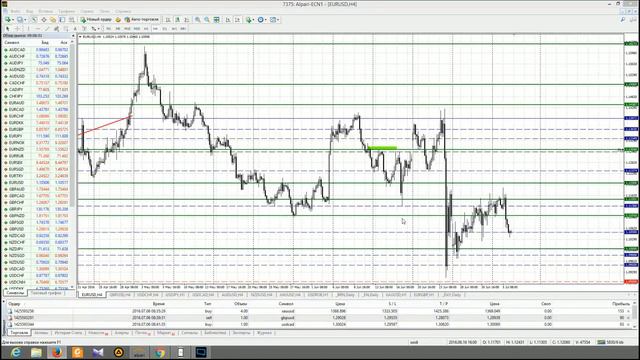Insert a text object
Viewport: 640px width, 360px height.
click(75, 29)
